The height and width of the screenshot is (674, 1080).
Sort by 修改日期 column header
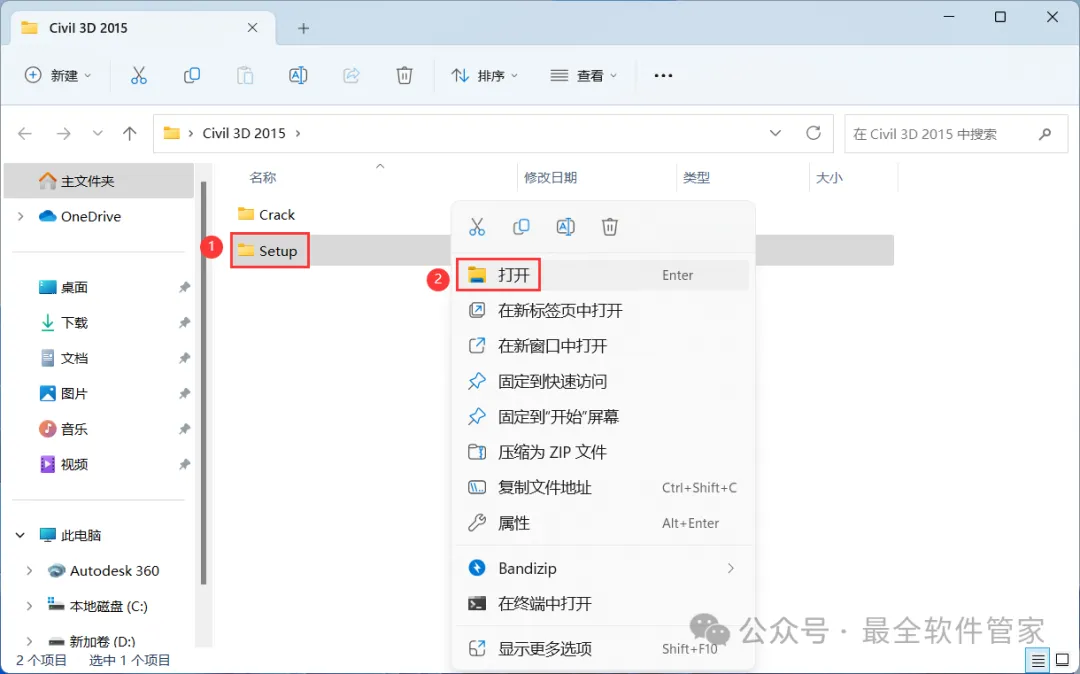(550, 178)
